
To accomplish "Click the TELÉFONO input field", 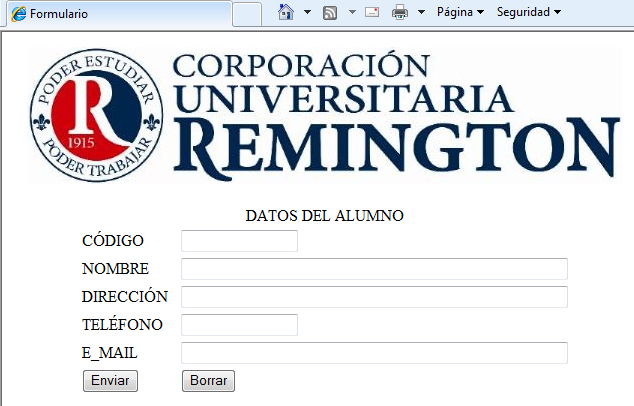I will coord(239,325).
